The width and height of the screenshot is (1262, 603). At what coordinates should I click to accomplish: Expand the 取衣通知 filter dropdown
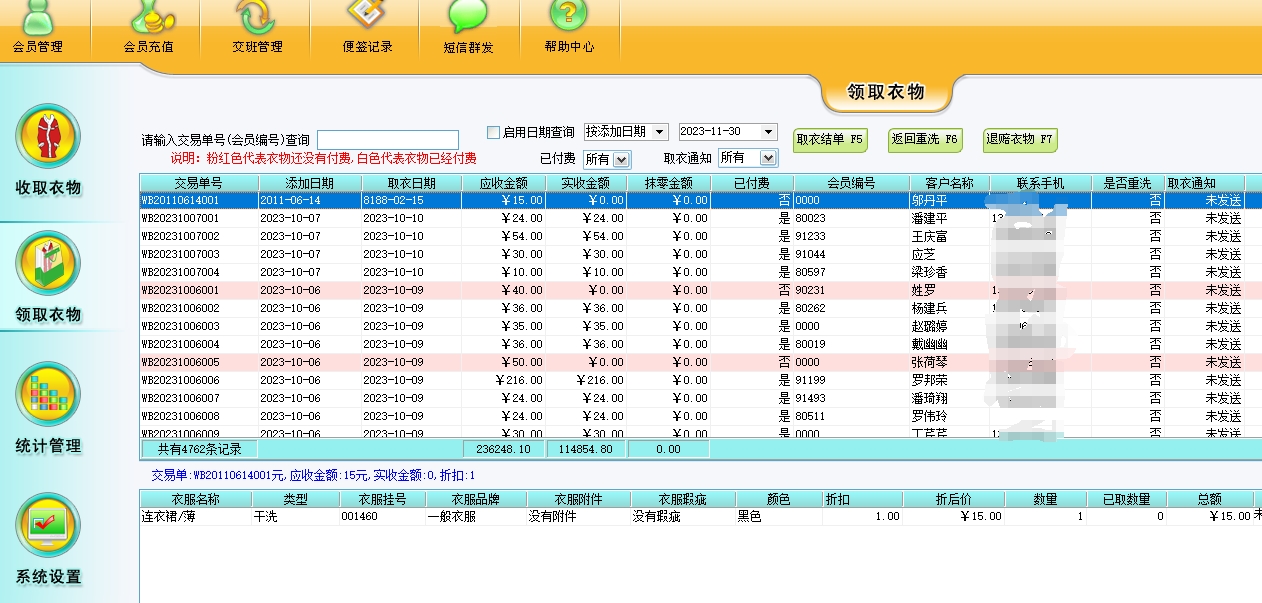pyautogui.click(x=767, y=158)
